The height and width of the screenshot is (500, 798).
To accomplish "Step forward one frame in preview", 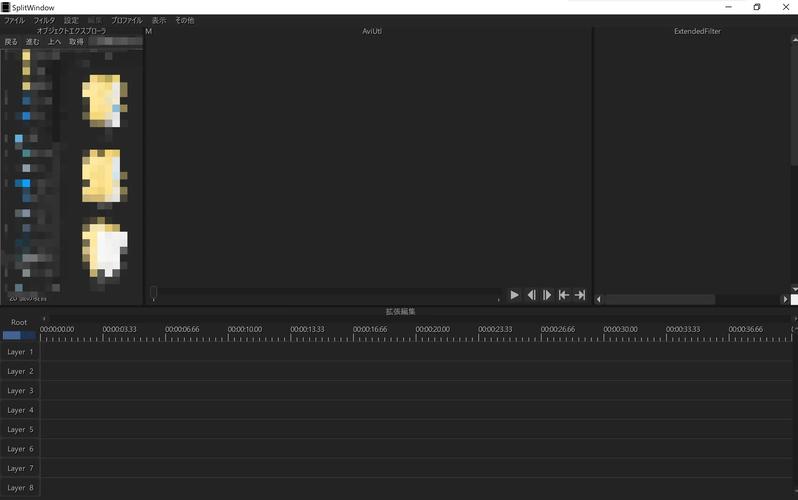I will [x=547, y=295].
